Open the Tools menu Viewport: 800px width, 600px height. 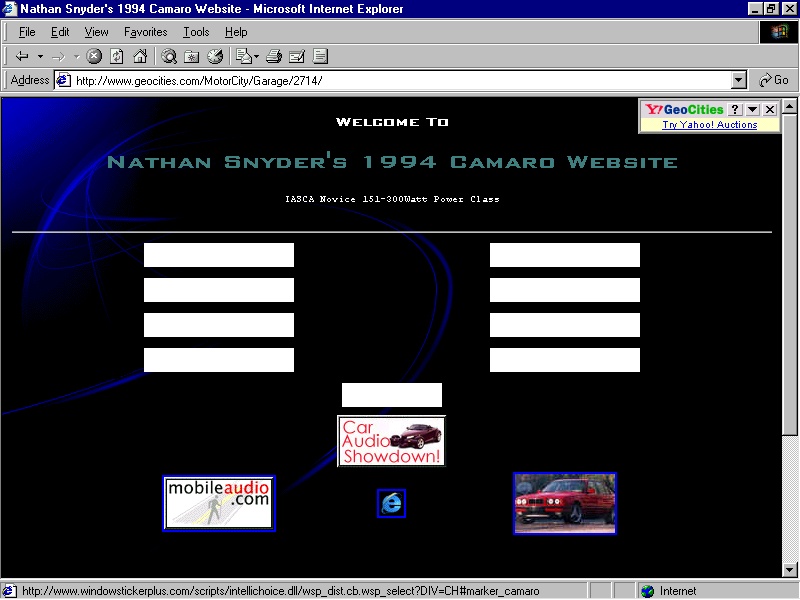pos(196,32)
